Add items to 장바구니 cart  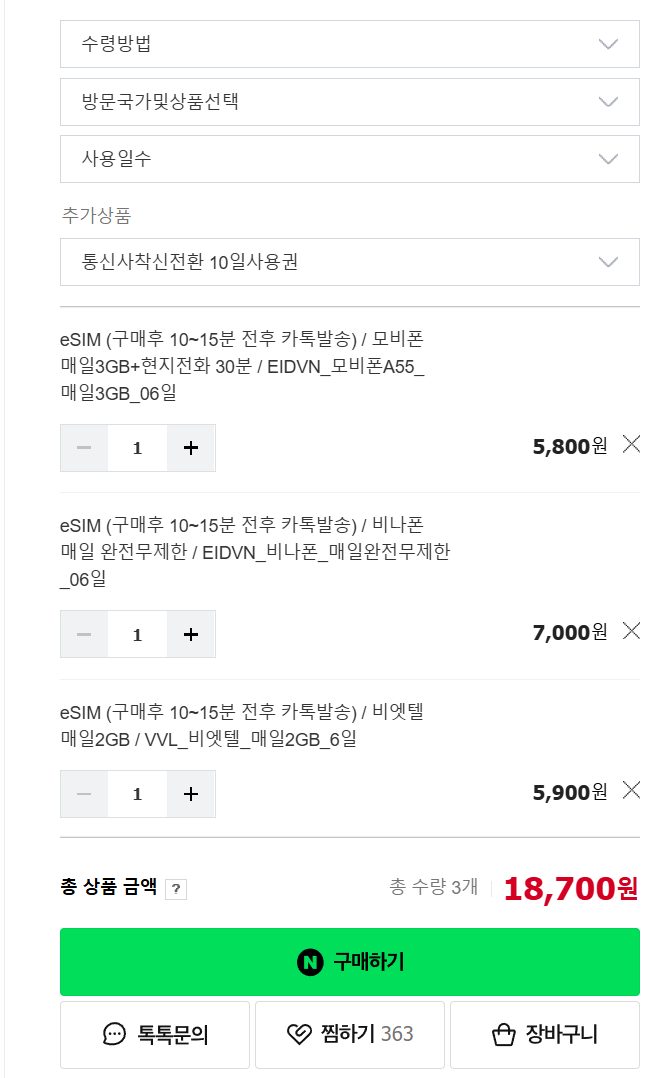pyautogui.click(x=544, y=1034)
